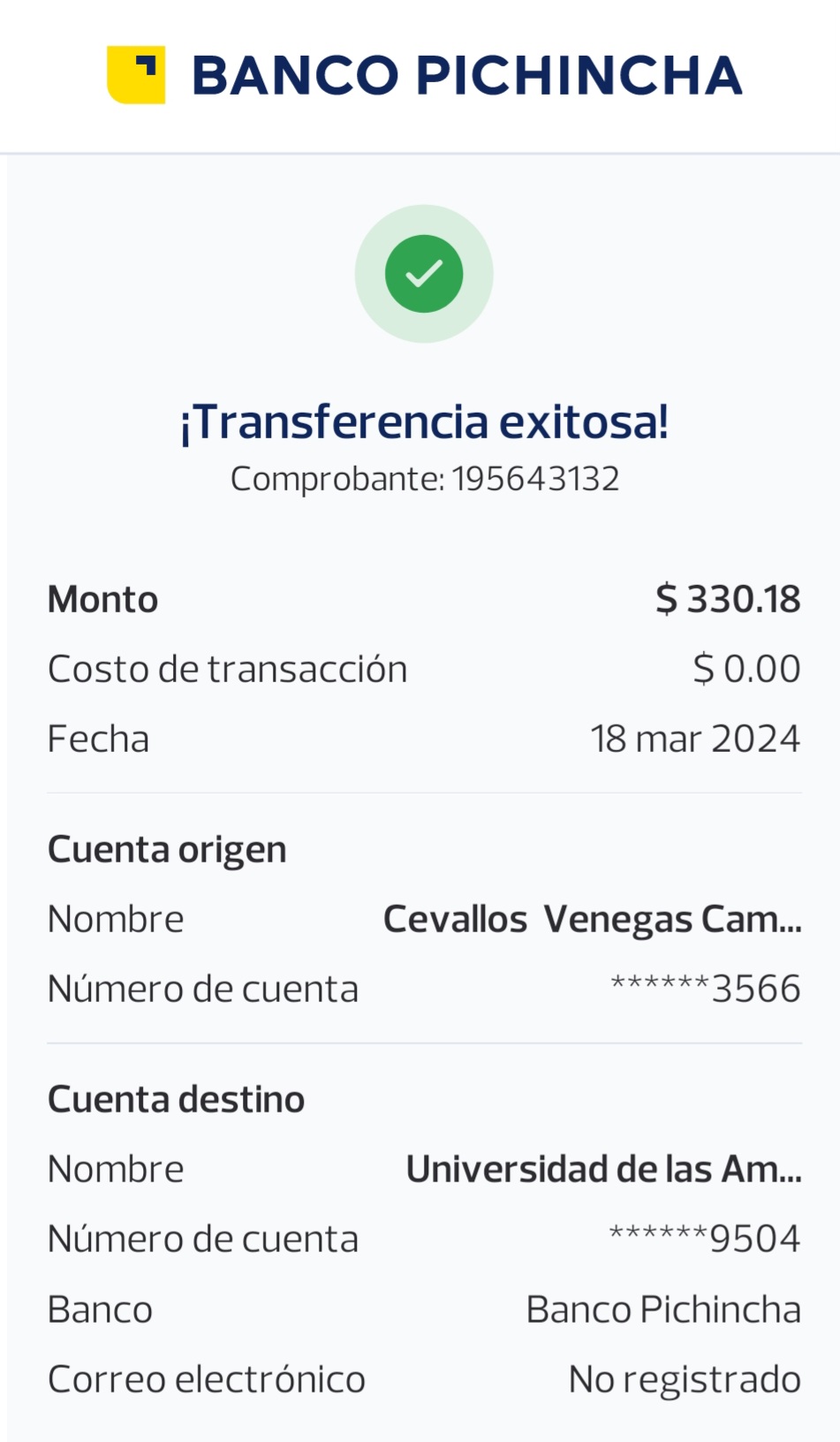
Task: Click destination account number ******9504
Action: (x=705, y=1239)
